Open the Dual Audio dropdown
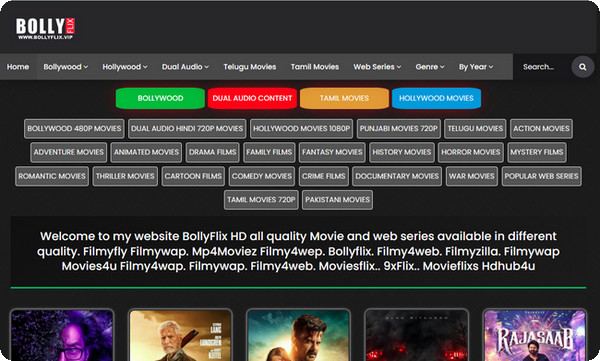Image resolution: width=600 pixels, height=361 pixels. point(185,67)
